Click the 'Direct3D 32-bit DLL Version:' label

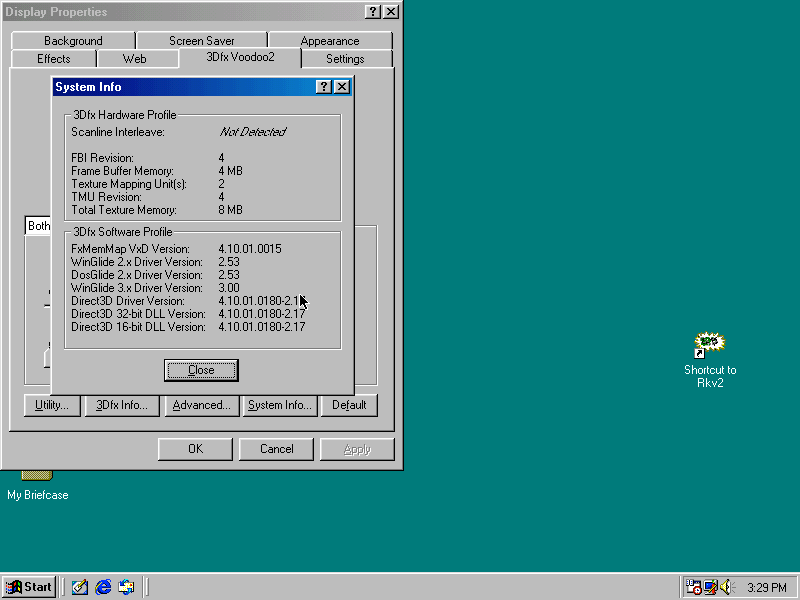pos(138,314)
